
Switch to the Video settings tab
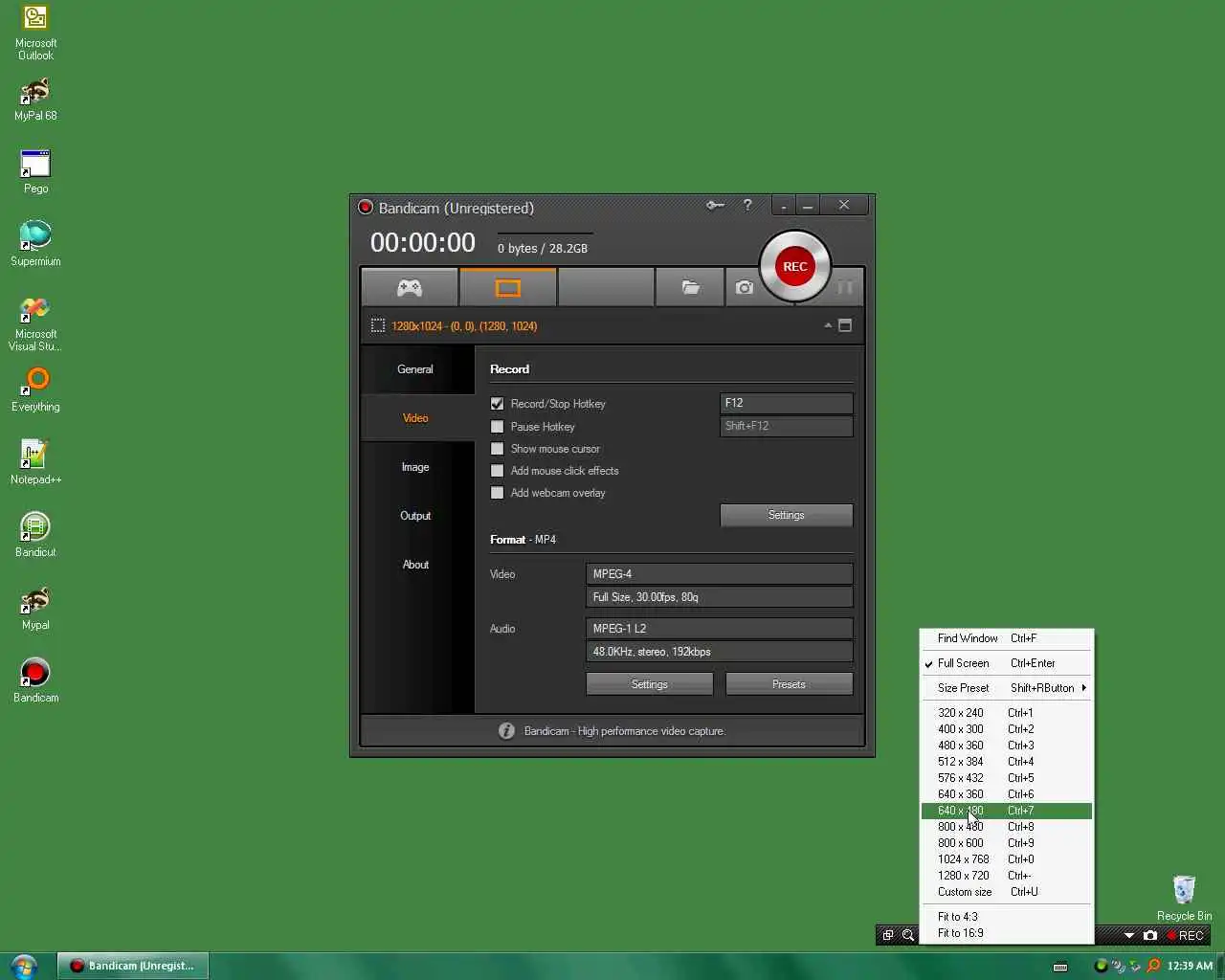click(x=415, y=418)
